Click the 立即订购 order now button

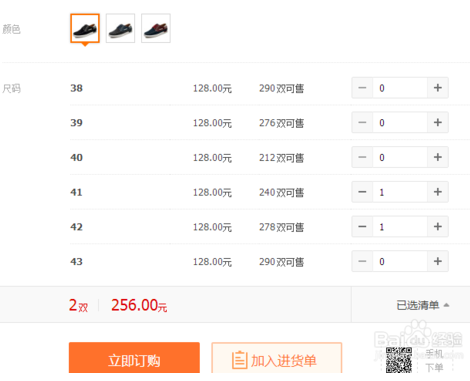pos(134,358)
